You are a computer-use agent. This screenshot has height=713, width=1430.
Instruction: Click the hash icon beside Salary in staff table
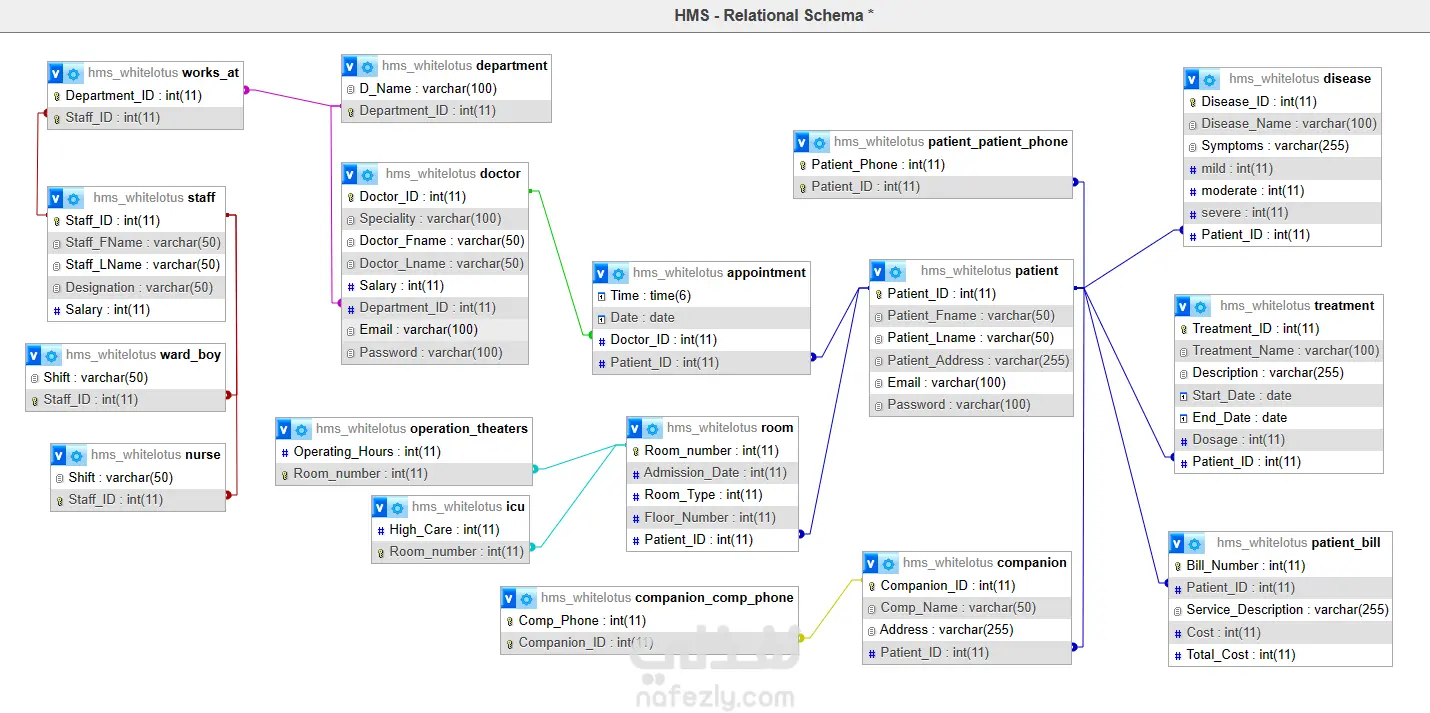point(57,310)
